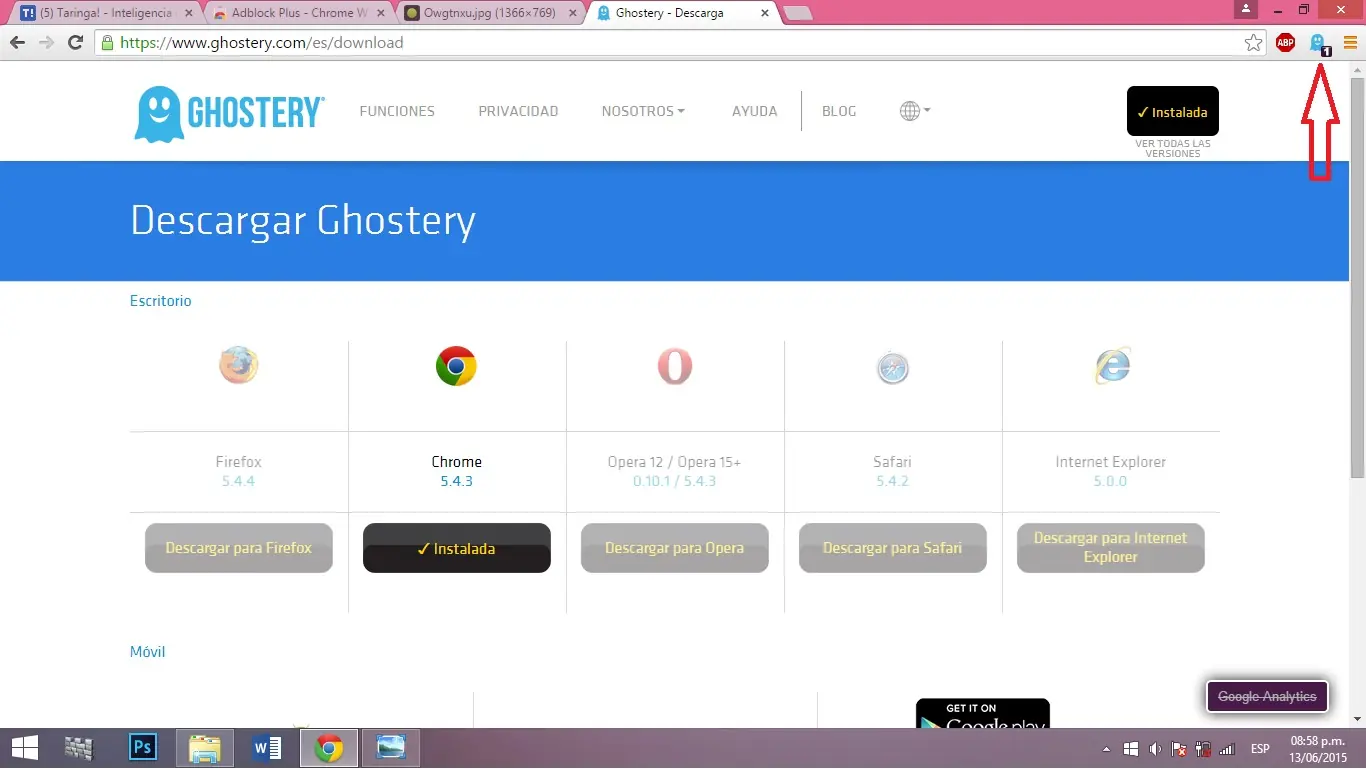Screen dimensions: 1366x769
Task: Click Ver todas las versiones link
Action: pos(1172,148)
